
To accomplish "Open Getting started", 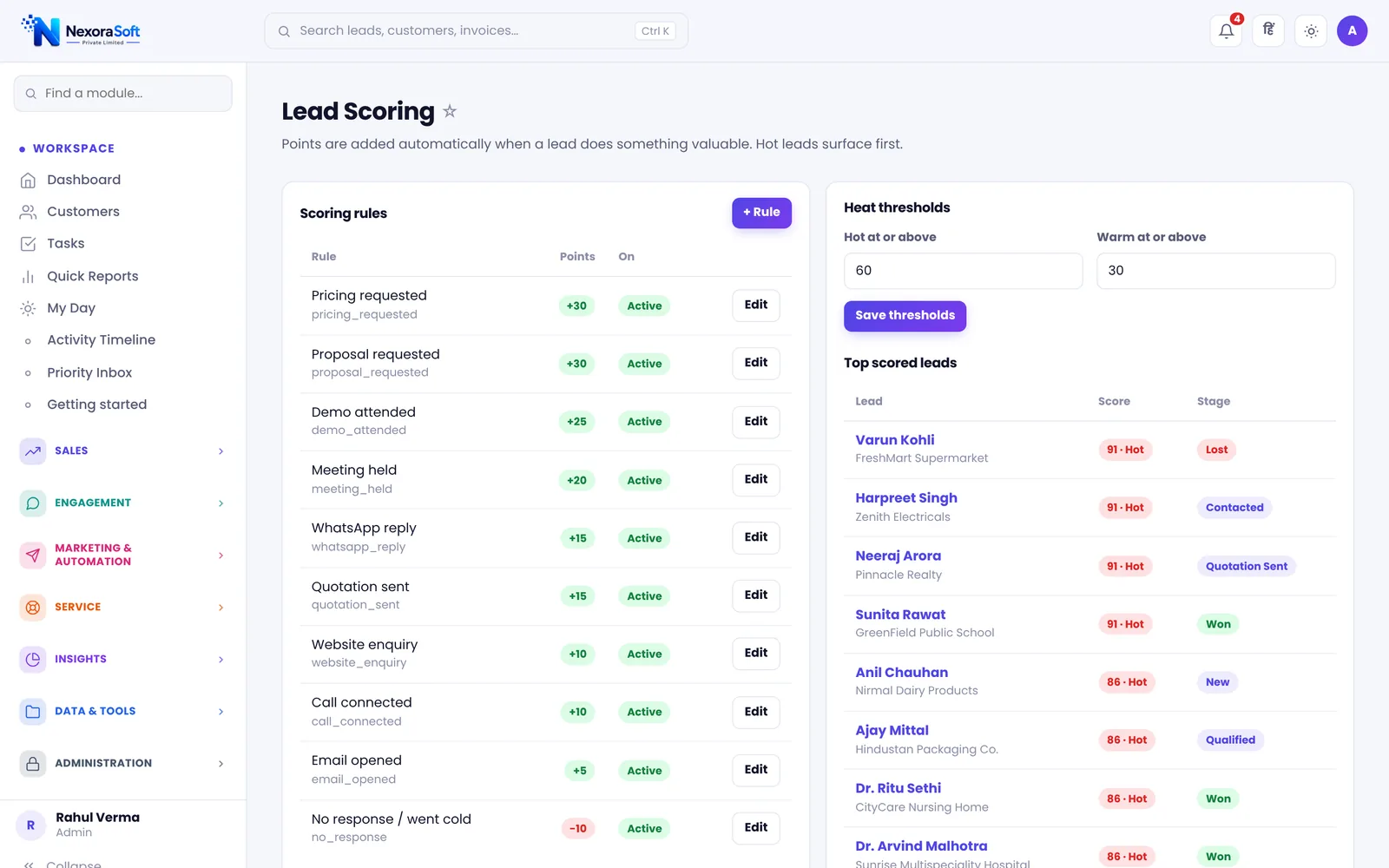I will click(x=122, y=404).
